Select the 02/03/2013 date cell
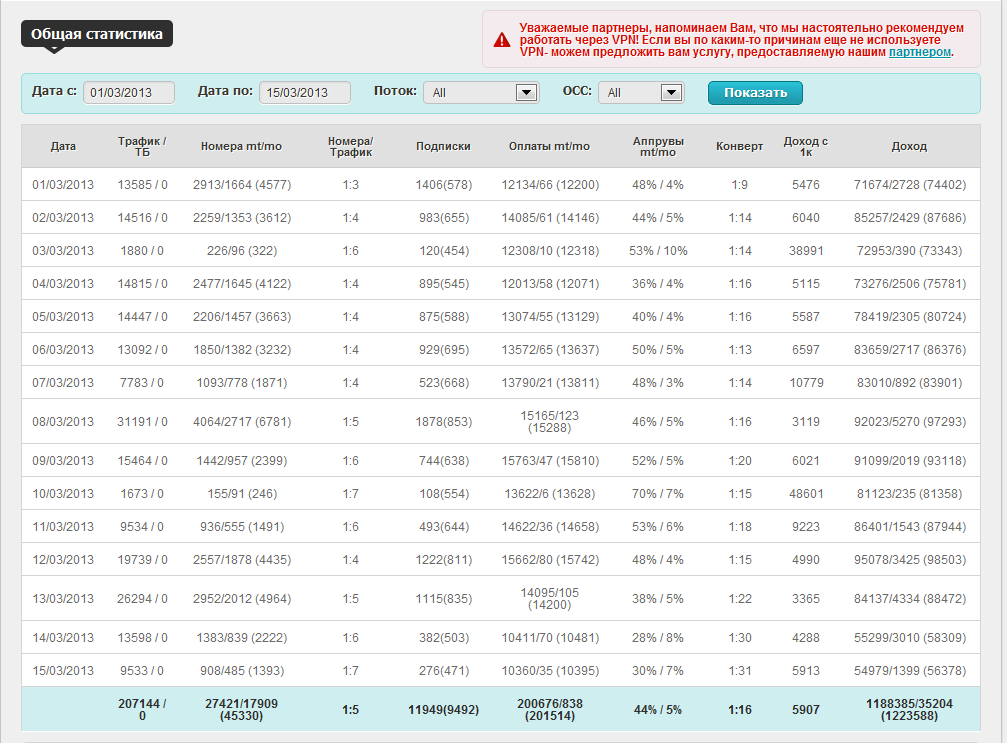The width and height of the screenshot is (1007, 743). [63, 218]
